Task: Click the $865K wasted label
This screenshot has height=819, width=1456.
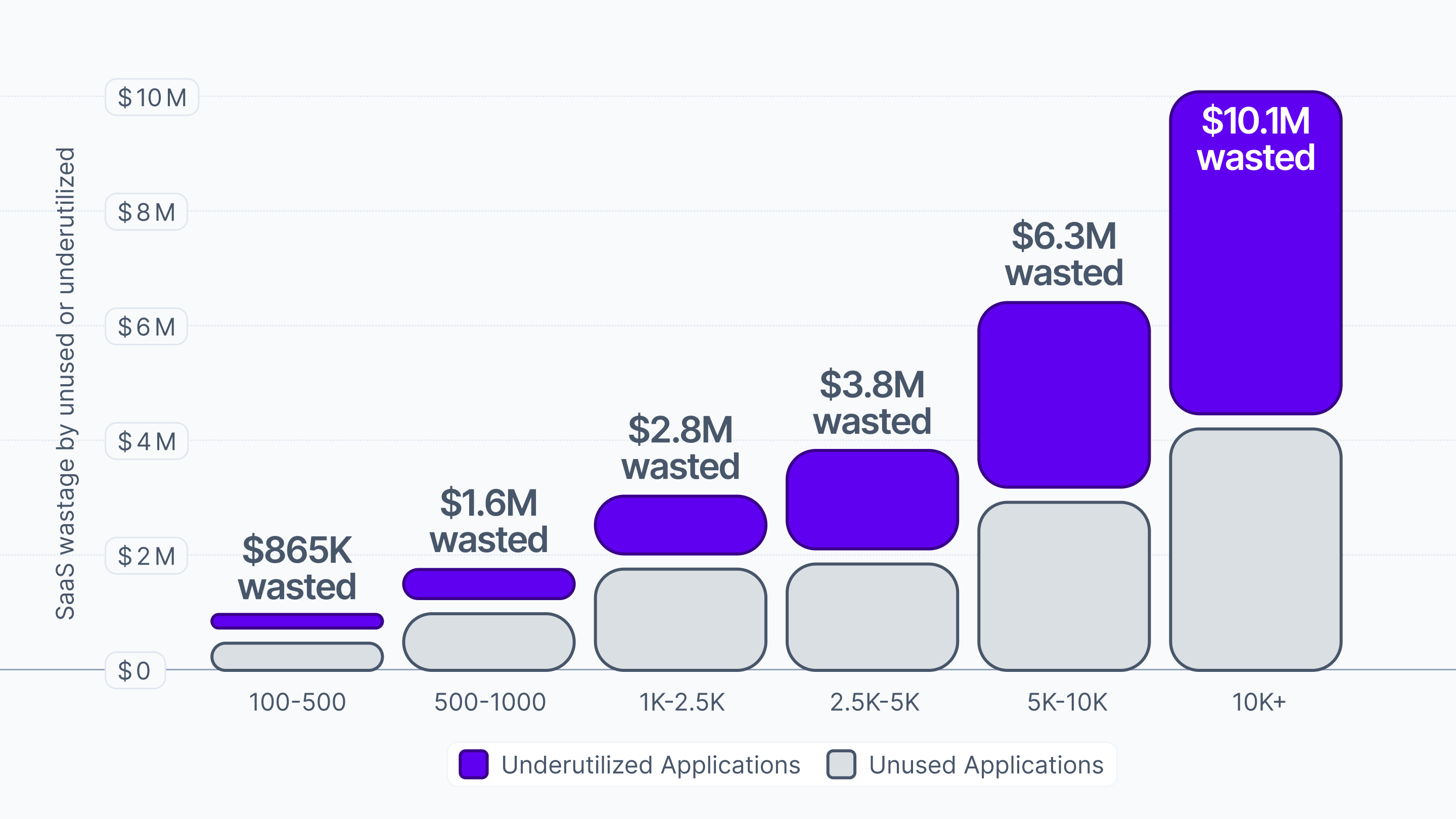Action: [x=297, y=568]
